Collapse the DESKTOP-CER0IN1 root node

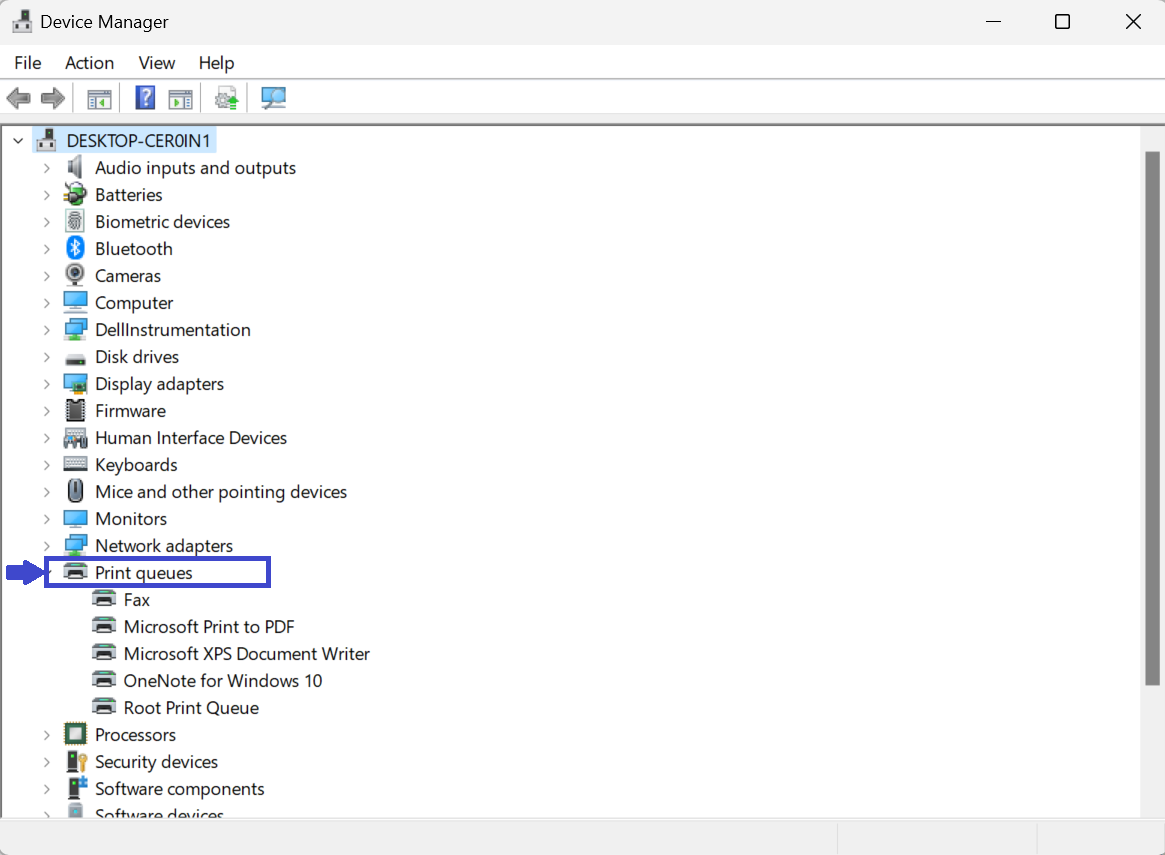(x=18, y=141)
